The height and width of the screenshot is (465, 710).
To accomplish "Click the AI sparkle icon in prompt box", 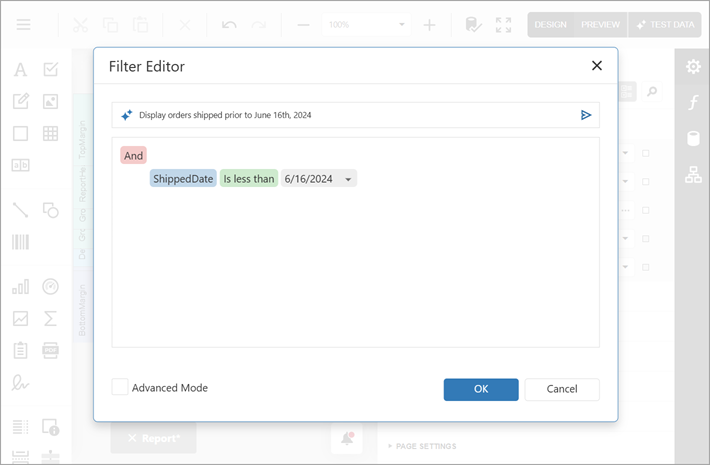I will point(127,115).
